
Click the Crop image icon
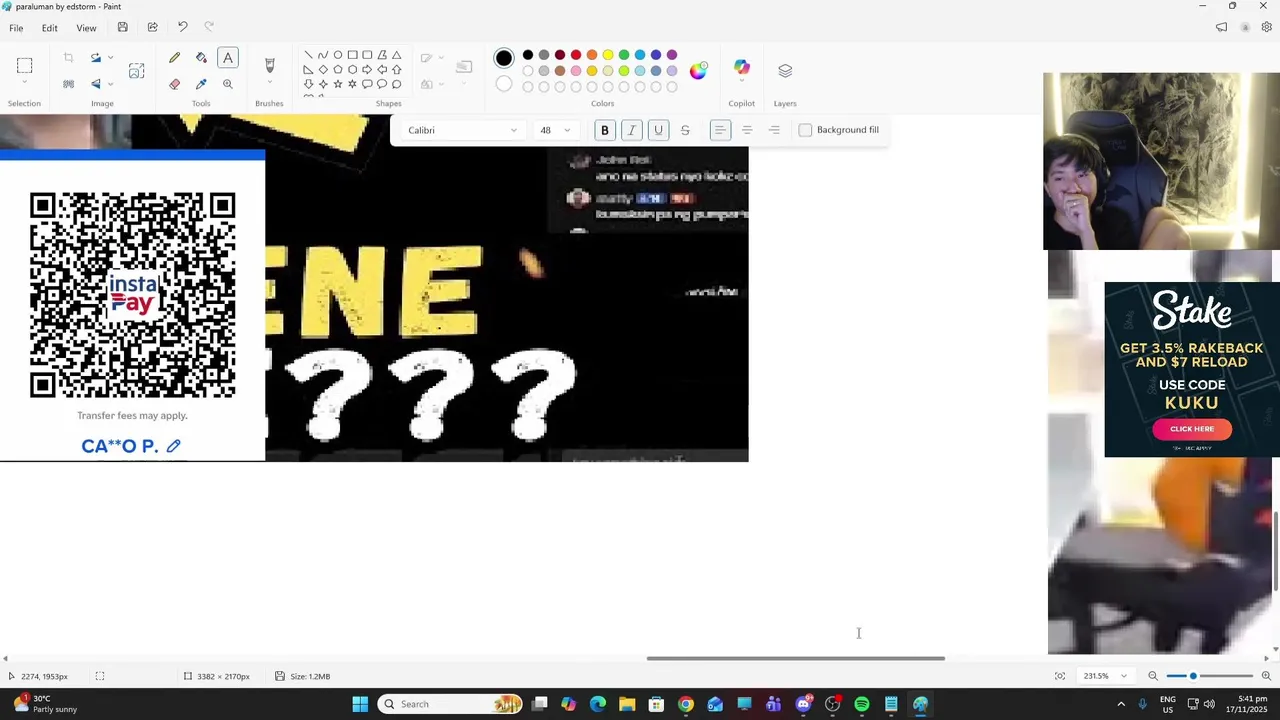(68, 58)
